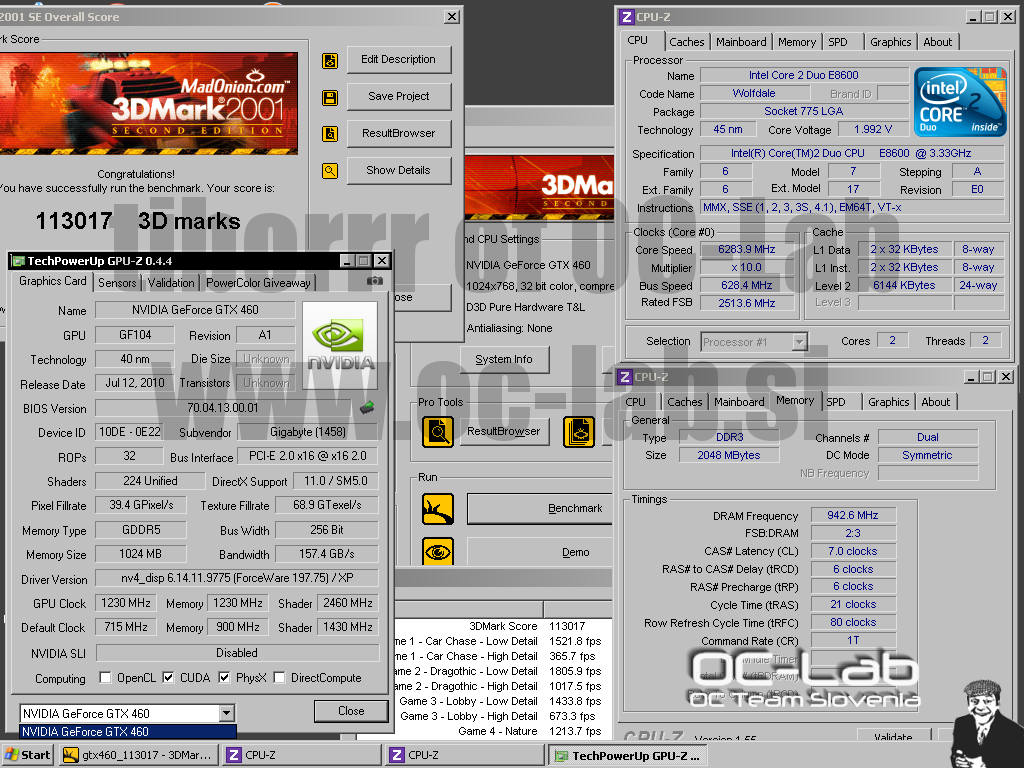
Task: Click the Game 4 - Nature result row
Action: 503,731
